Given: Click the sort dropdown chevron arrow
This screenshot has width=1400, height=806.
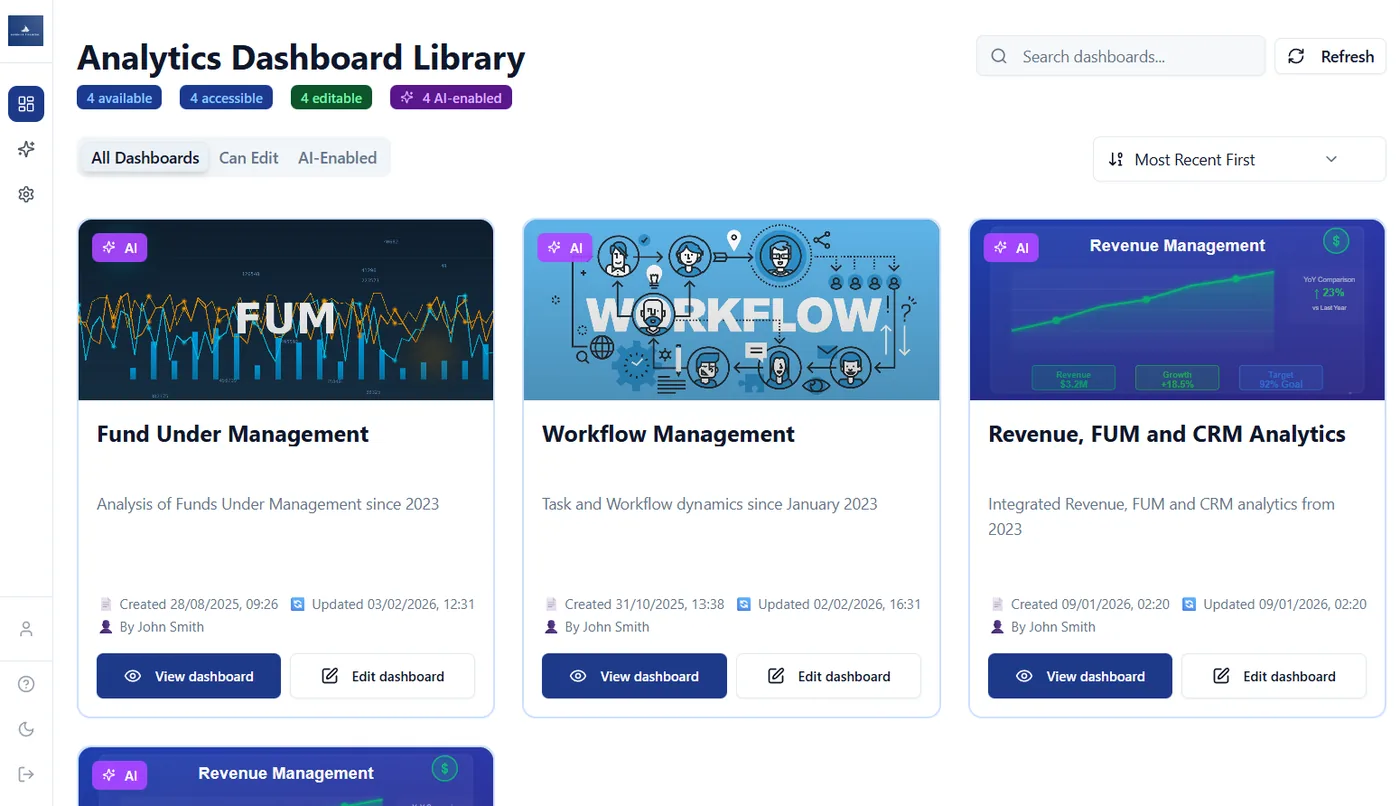Looking at the screenshot, I should point(1331,160).
